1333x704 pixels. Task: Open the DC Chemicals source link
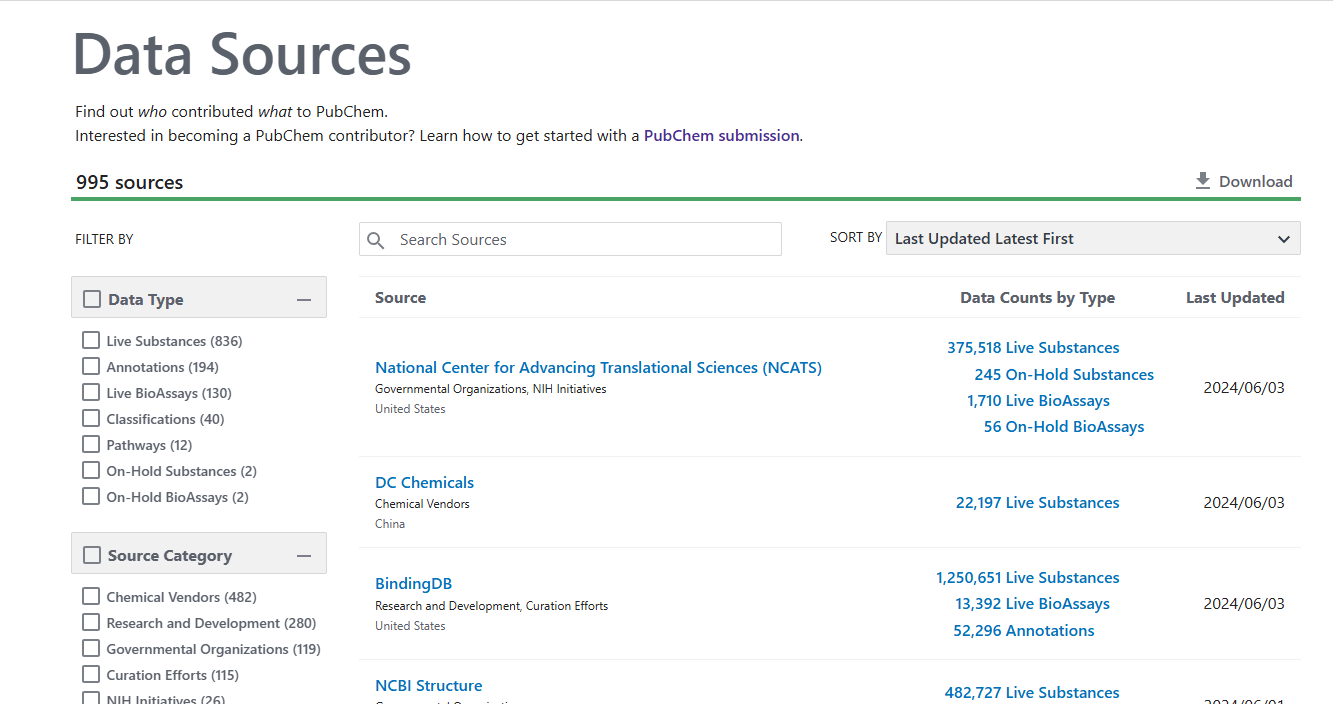tap(424, 482)
